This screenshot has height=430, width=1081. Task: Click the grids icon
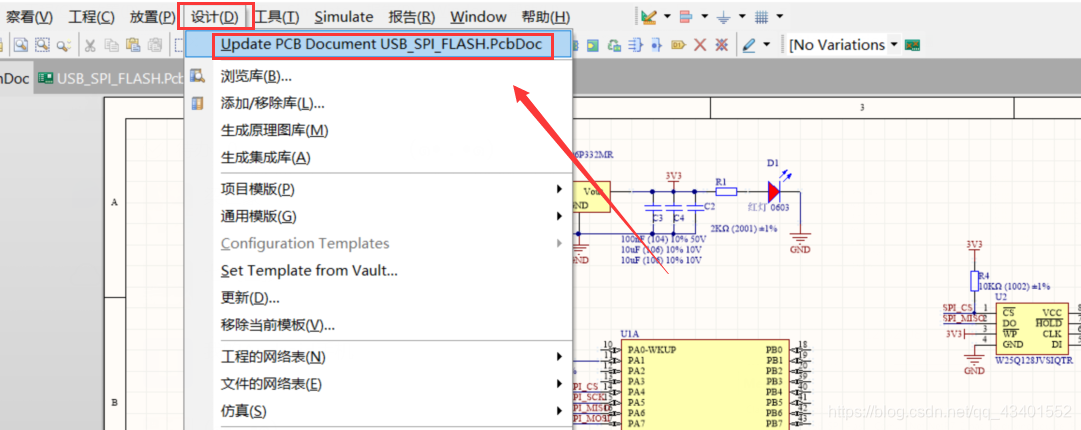761,16
